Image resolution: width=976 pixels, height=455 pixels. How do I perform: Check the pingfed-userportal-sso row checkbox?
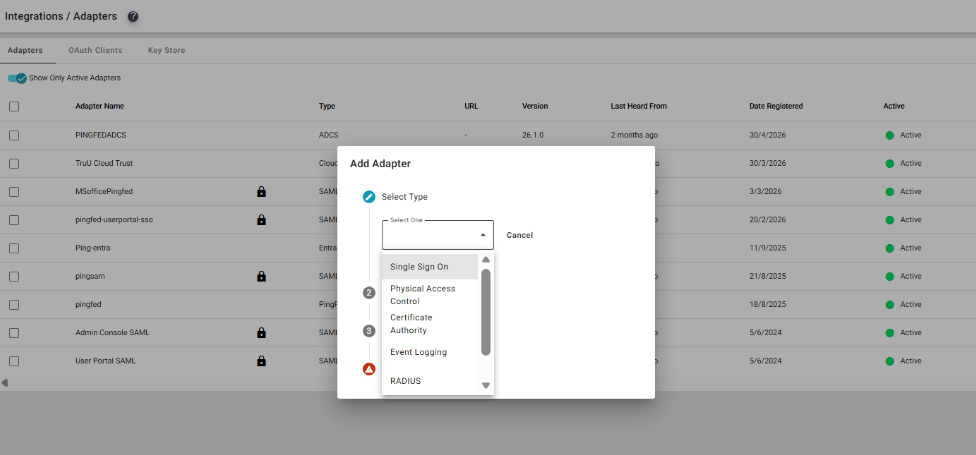[x=14, y=220]
